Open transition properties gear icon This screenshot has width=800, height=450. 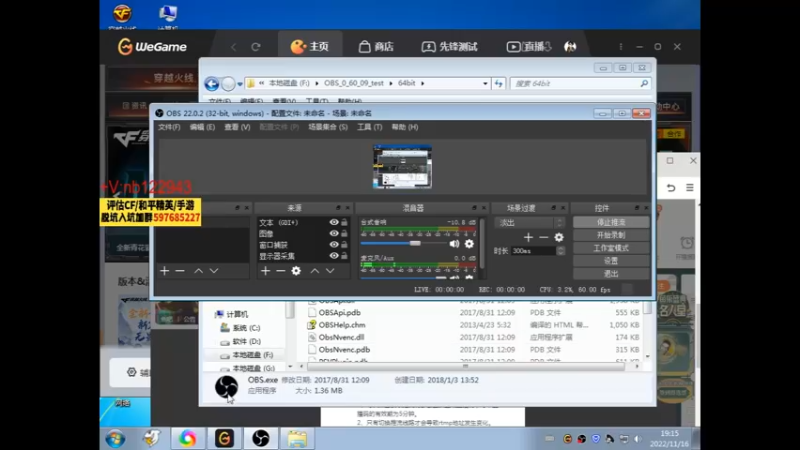(x=559, y=237)
